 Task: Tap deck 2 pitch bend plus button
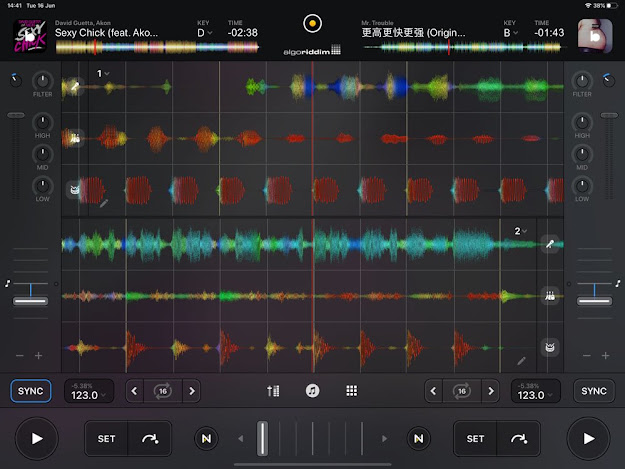pyautogui.click(x=605, y=355)
